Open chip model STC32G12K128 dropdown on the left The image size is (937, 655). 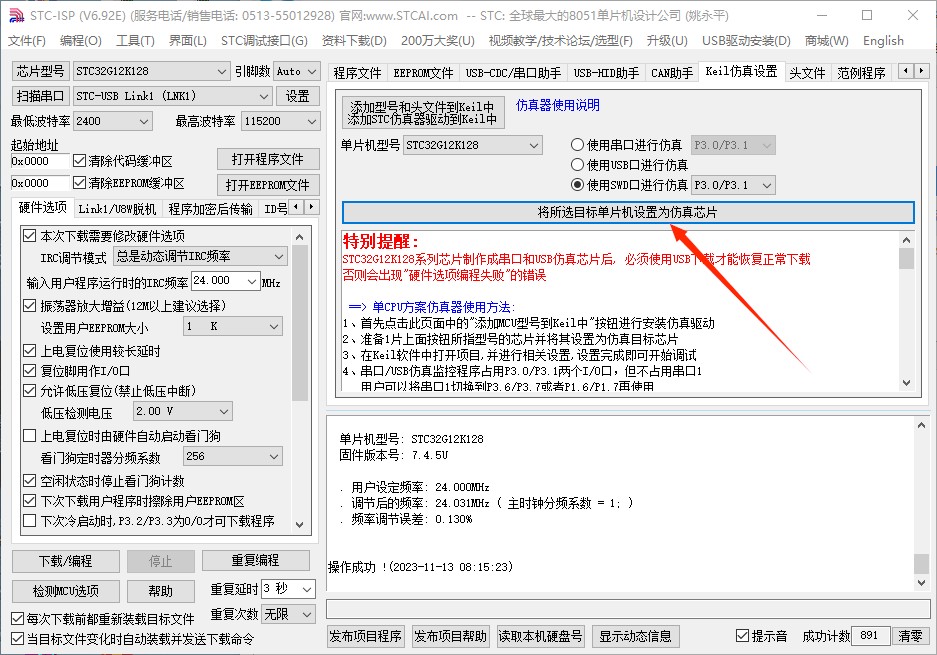(x=151, y=71)
